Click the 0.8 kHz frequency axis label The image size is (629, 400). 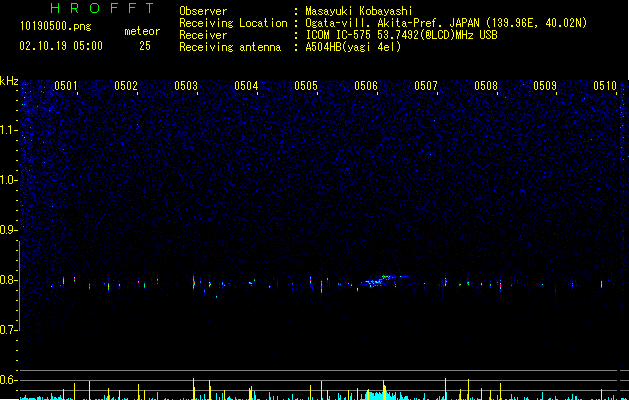pyautogui.click(x=9, y=280)
